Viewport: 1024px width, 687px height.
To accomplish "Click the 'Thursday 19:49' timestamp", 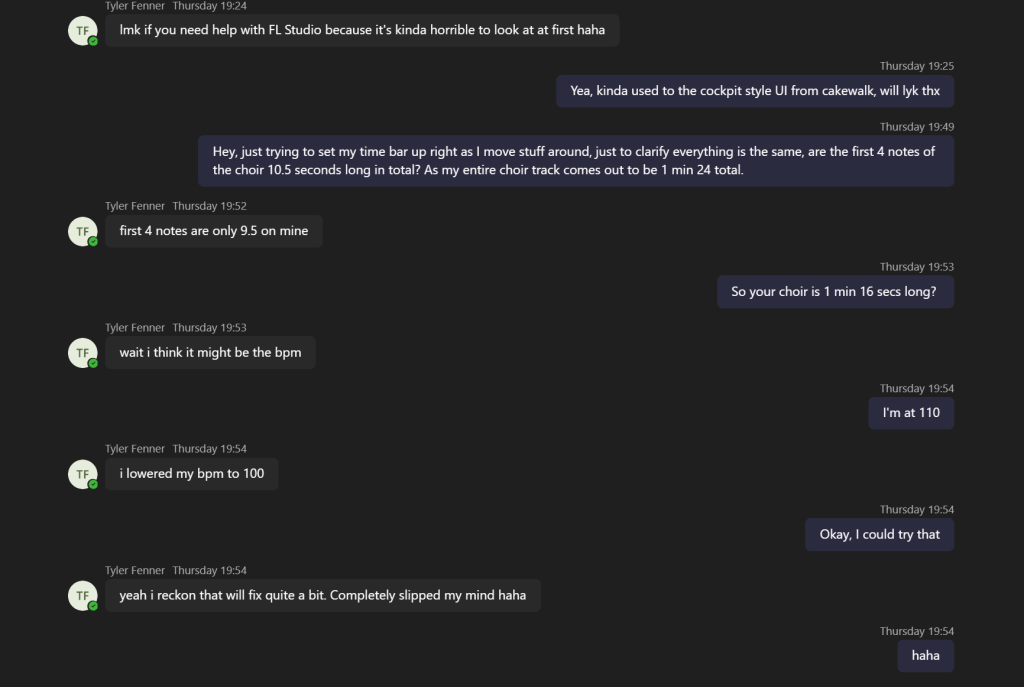I will pos(916,127).
